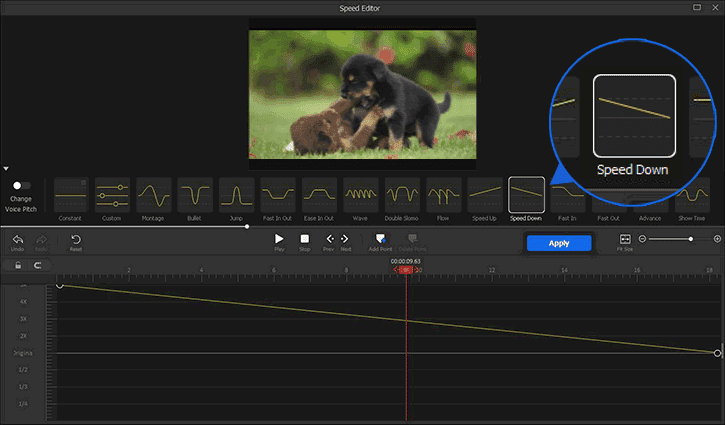Jump to previous keyframe point
Viewport: 725px width, 425px height.
329,240
